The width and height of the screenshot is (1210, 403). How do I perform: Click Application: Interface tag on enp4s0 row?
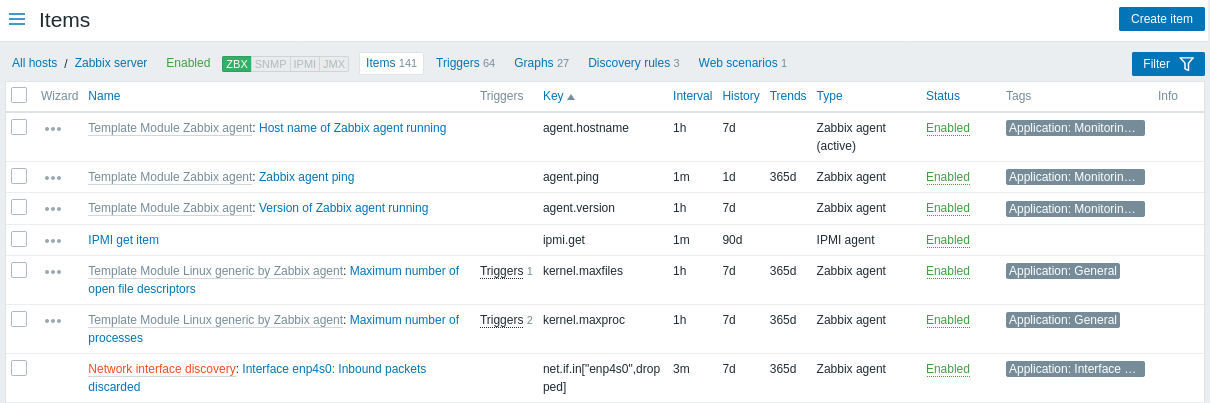click(1075, 369)
